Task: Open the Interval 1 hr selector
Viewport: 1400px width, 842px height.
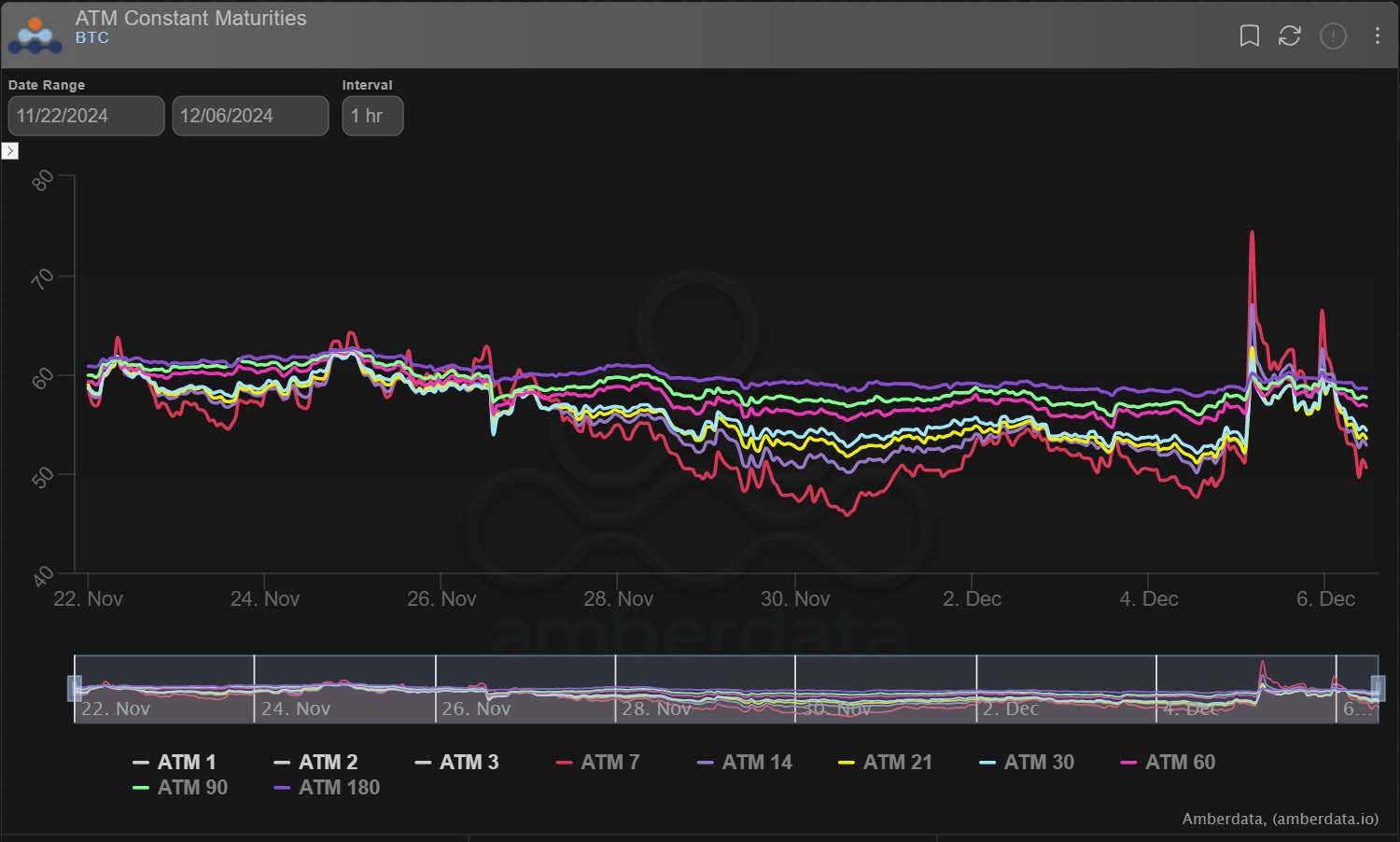Action: [x=372, y=116]
